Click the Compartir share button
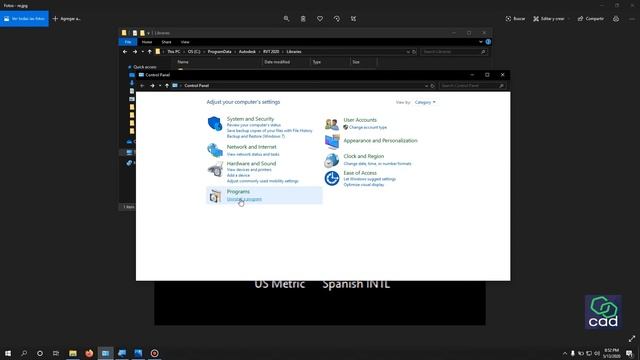The width and height of the screenshot is (640, 360). (x=591, y=19)
